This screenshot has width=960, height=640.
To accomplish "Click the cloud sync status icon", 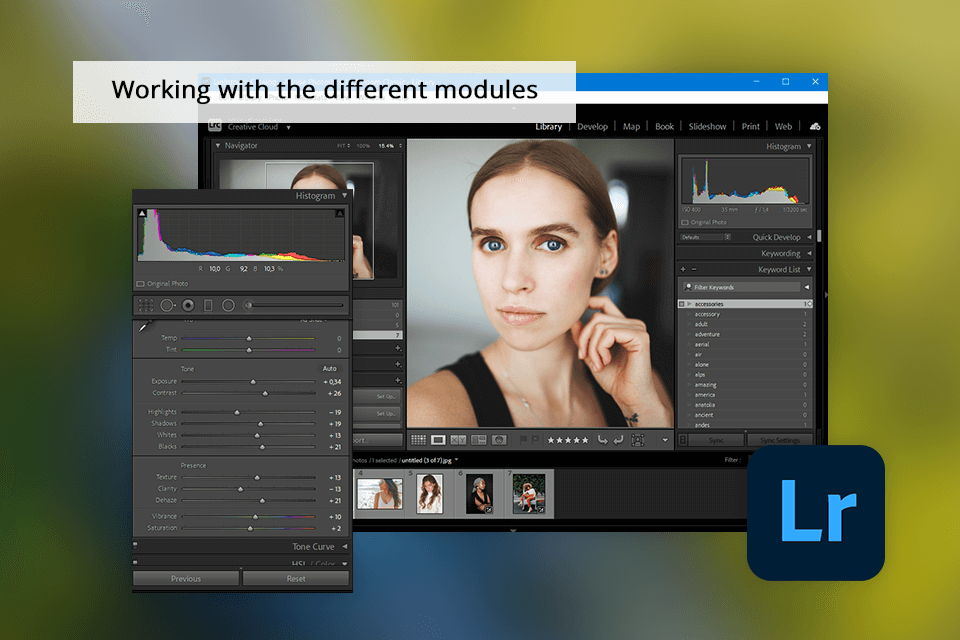I will (x=815, y=126).
